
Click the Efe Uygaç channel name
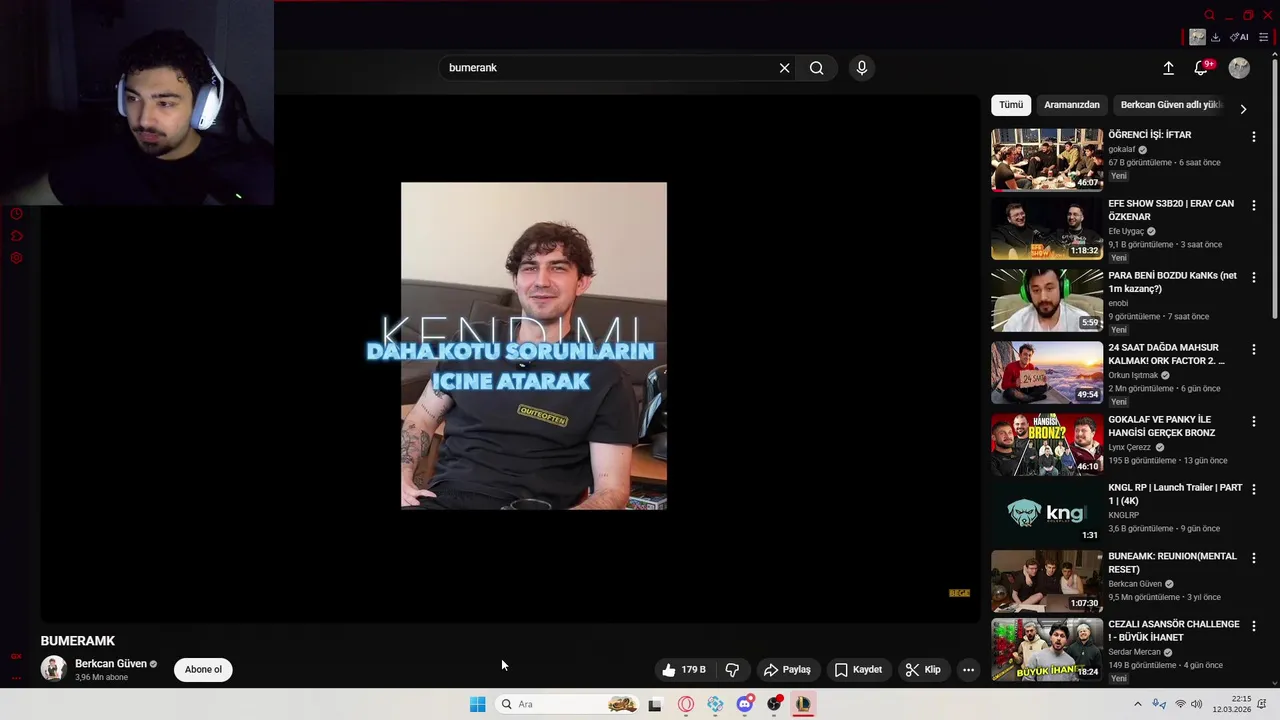pyautogui.click(x=1126, y=231)
